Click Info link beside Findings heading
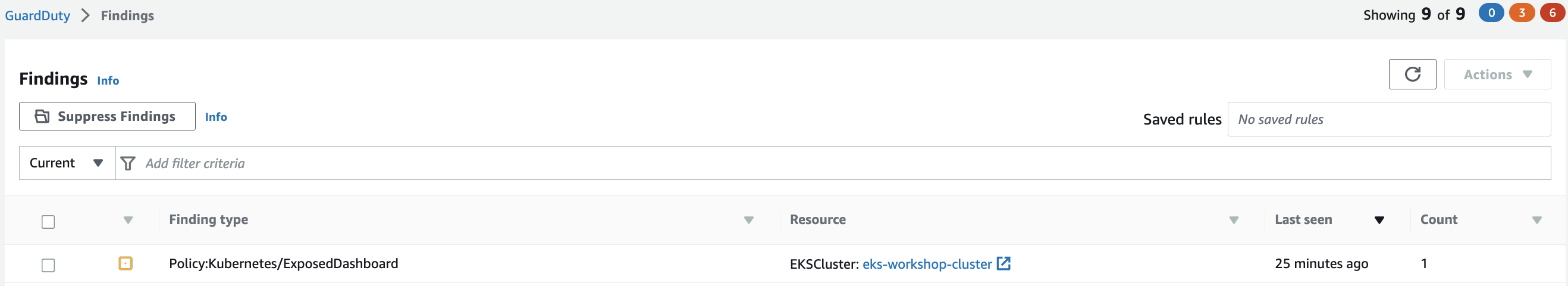This screenshot has height=286, width=1568. pos(108,80)
